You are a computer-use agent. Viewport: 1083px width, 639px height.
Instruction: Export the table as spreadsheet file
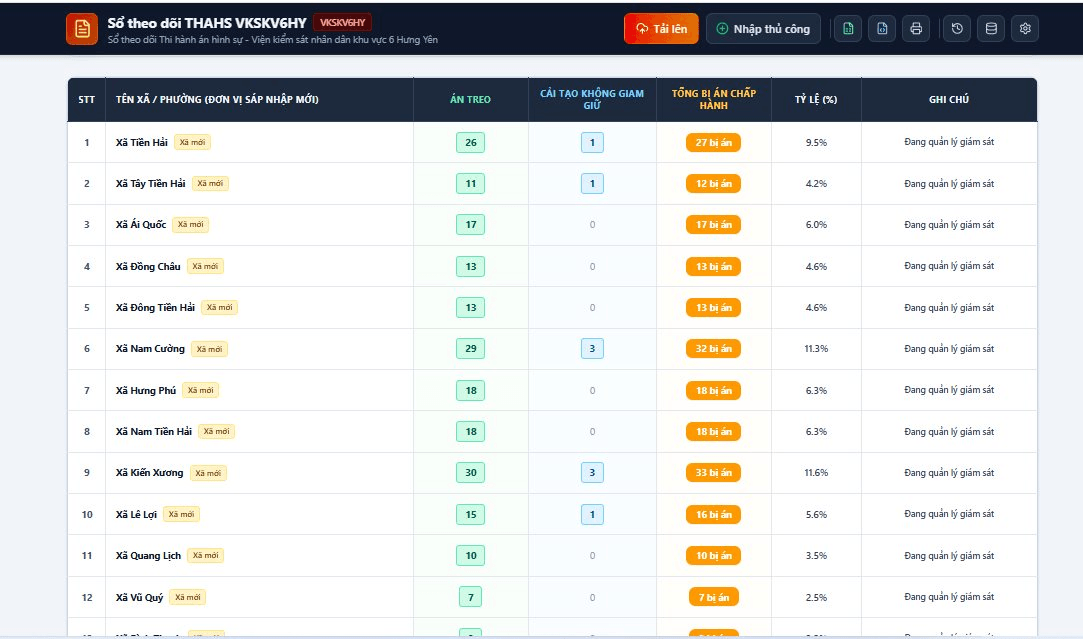pyautogui.click(x=847, y=28)
